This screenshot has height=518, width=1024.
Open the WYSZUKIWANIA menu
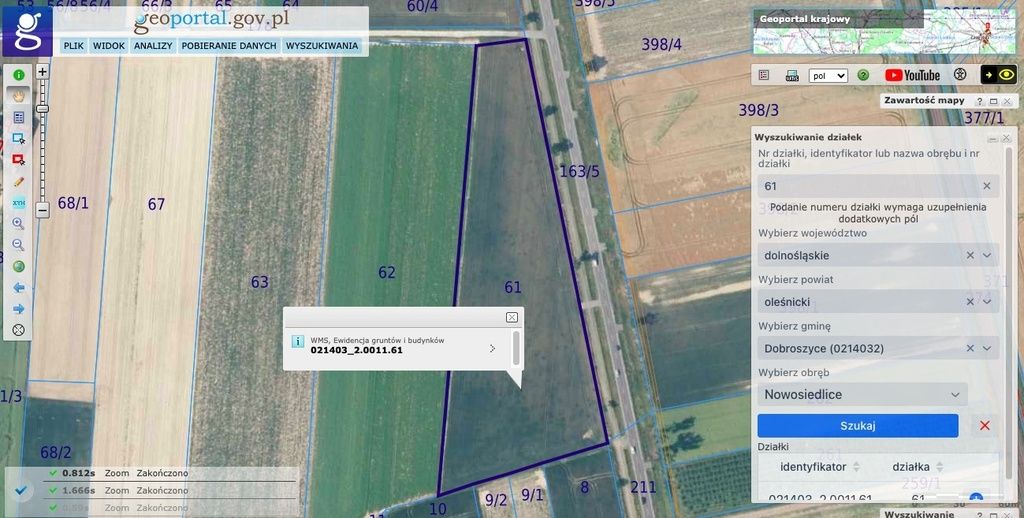pos(322,46)
